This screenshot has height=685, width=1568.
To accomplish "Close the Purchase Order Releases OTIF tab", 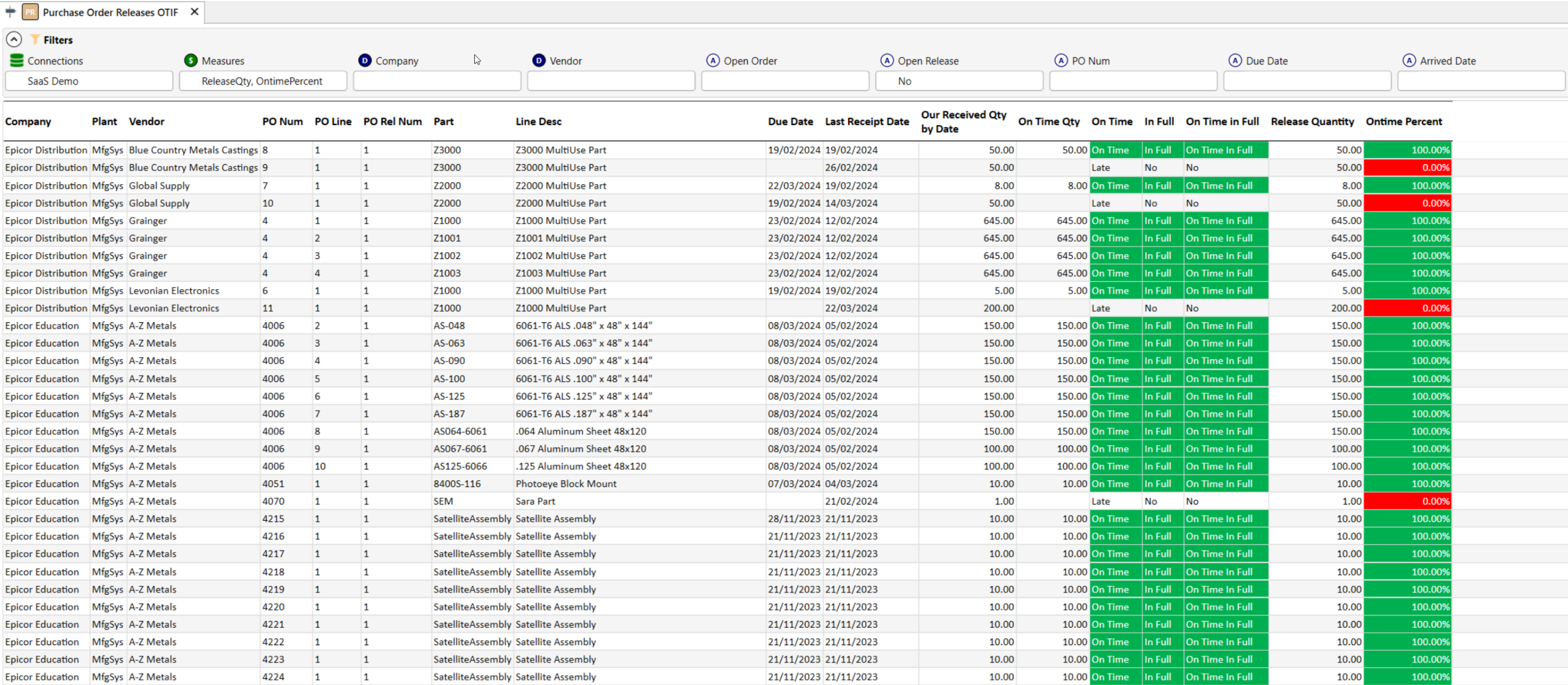I will click(x=194, y=12).
